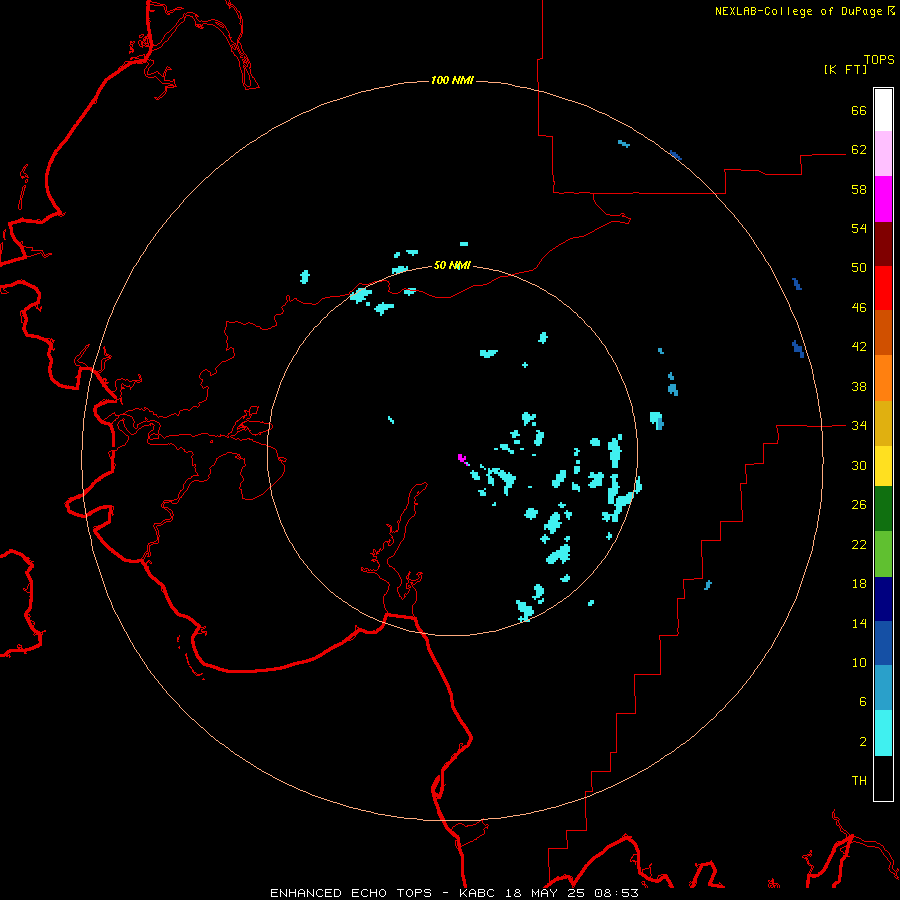Click the black TH threshold swatch
This screenshot has width=900, height=900.
[x=883, y=778]
